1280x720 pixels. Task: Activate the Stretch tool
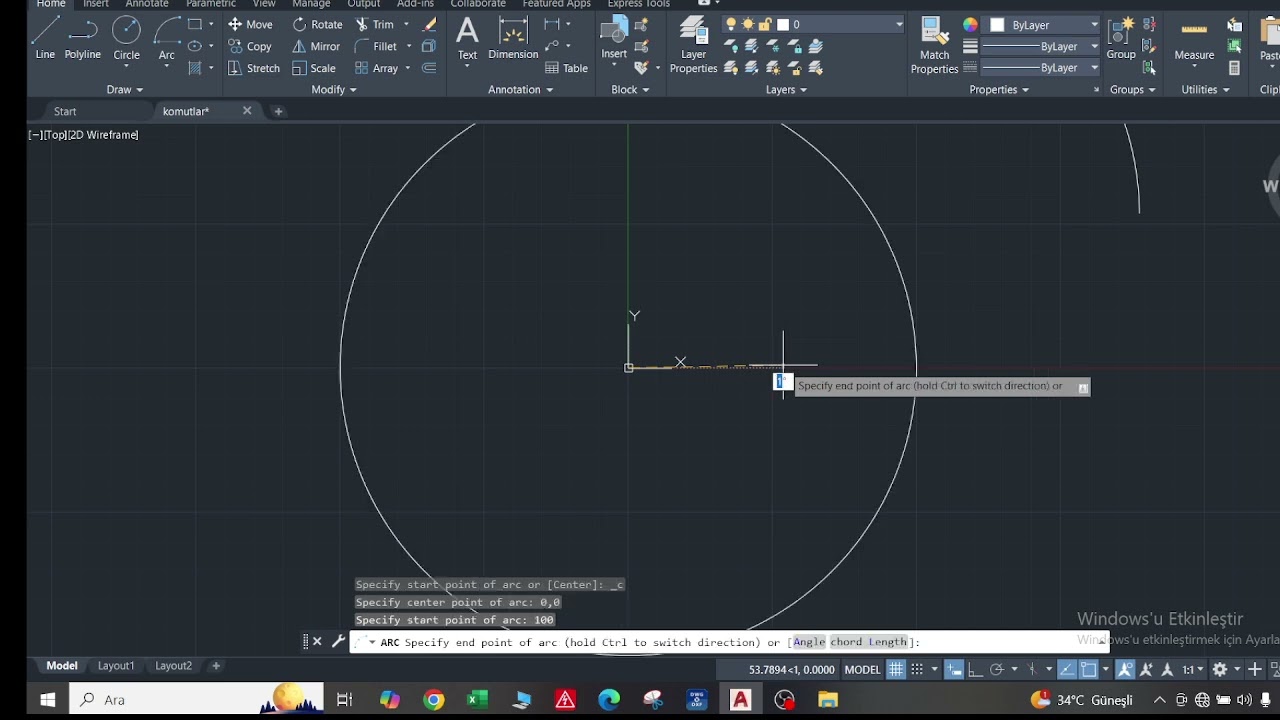254,68
